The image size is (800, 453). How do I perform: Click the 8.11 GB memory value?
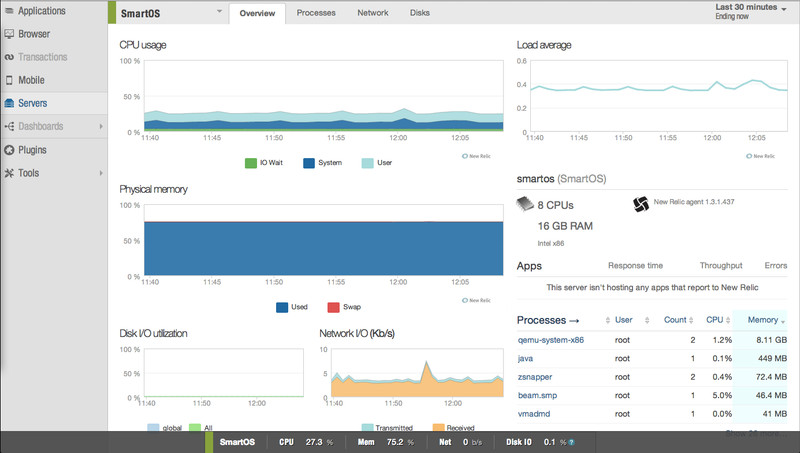point(771,340)
